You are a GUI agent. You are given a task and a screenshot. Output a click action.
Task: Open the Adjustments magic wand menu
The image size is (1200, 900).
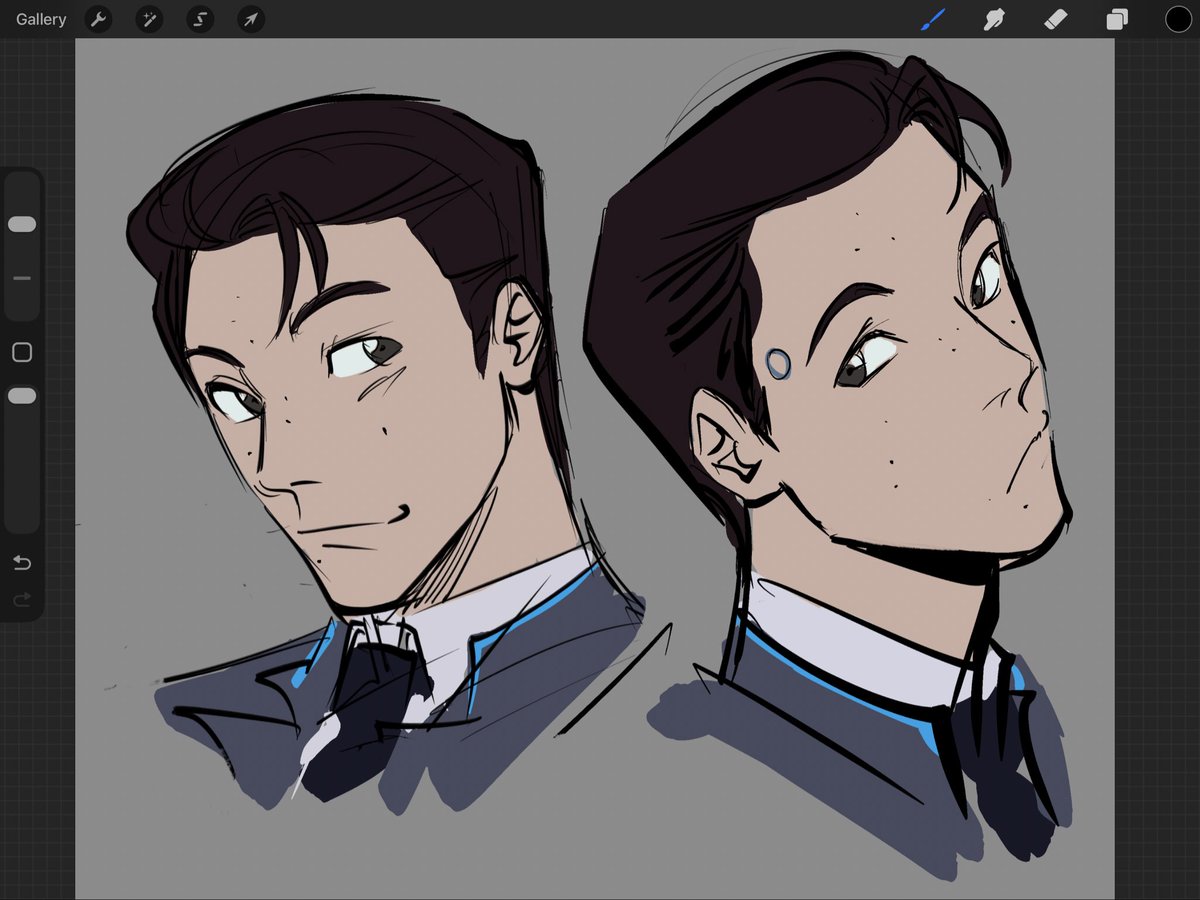pyautogui.click(x=149, y=19)
